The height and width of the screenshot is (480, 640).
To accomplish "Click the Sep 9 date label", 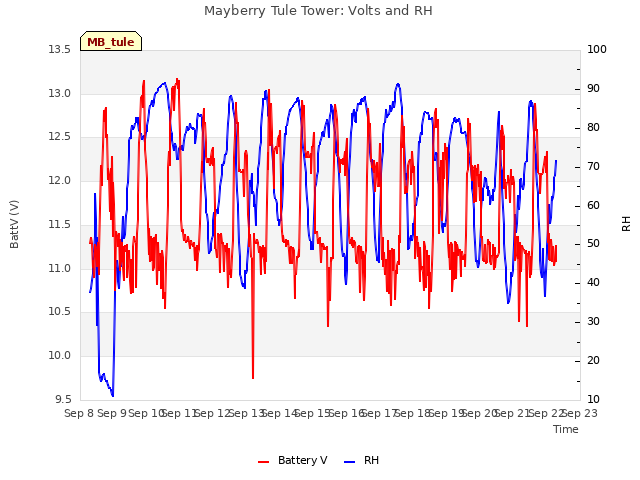I will click(x=112, y=413).
